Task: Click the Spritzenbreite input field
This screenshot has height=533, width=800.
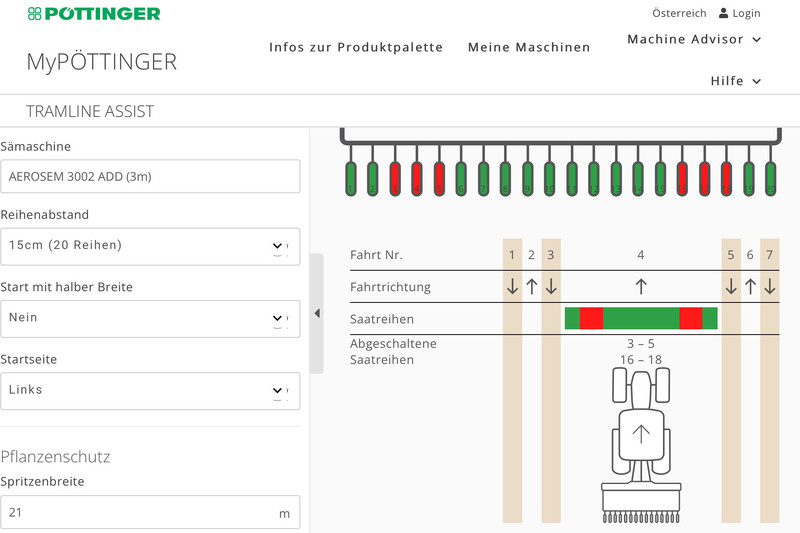Action: 150,512
